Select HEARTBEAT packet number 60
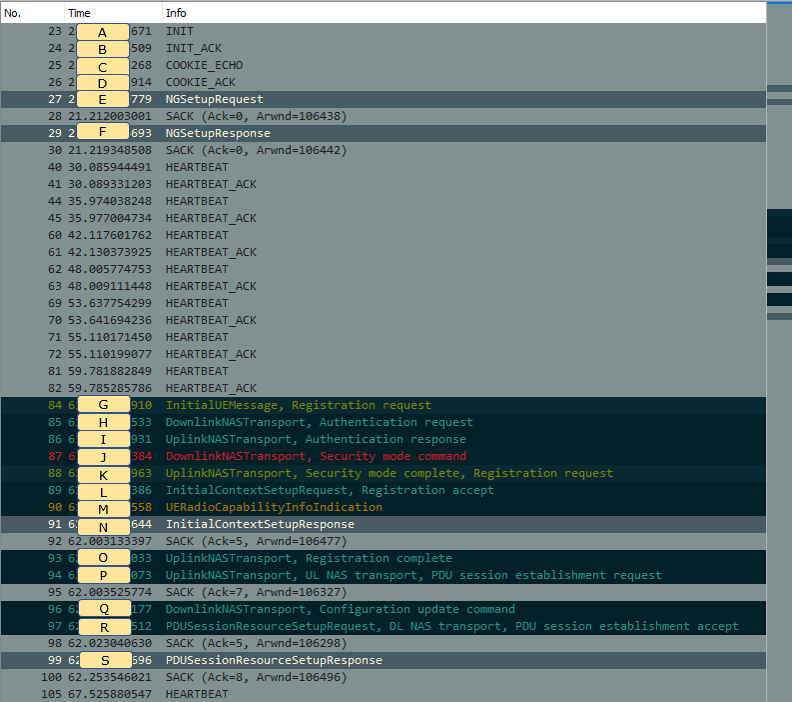The width and height of the screenshot is (792, 702). 383,235
